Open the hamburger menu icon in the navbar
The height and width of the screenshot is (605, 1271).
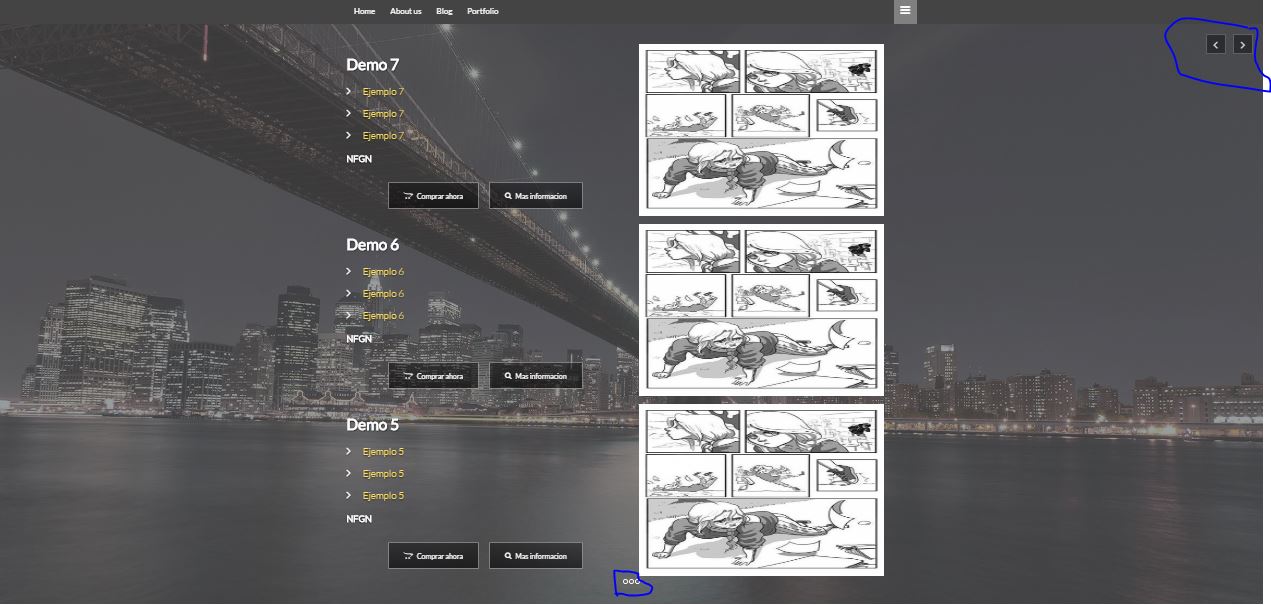pyautogui.click(x=905, y=11)
